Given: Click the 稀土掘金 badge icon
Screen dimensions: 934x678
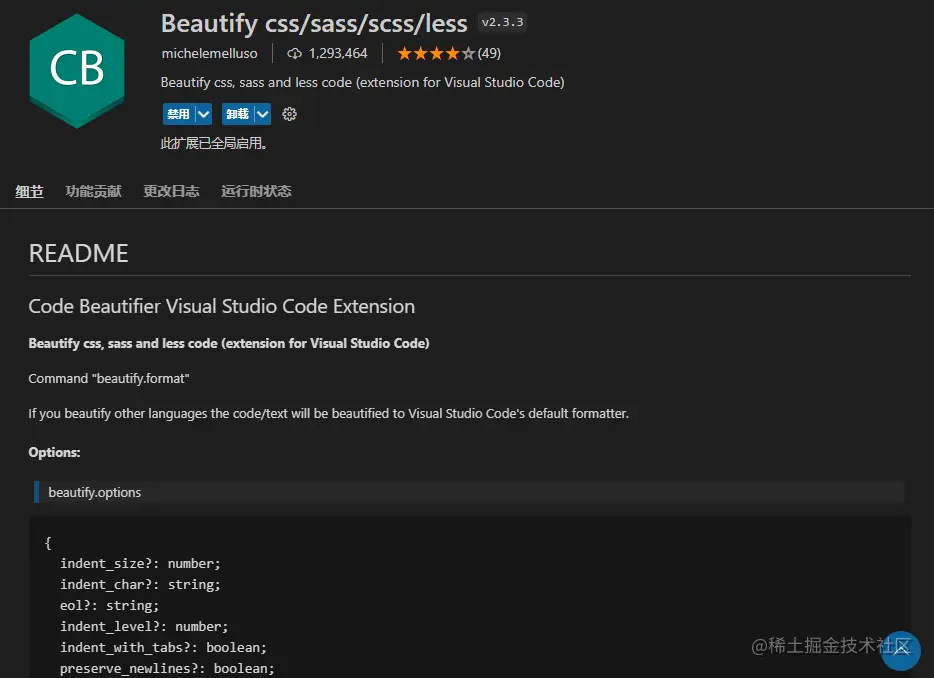Looking at the screenshot, I should pyautogui.click(x=899, y=651).
